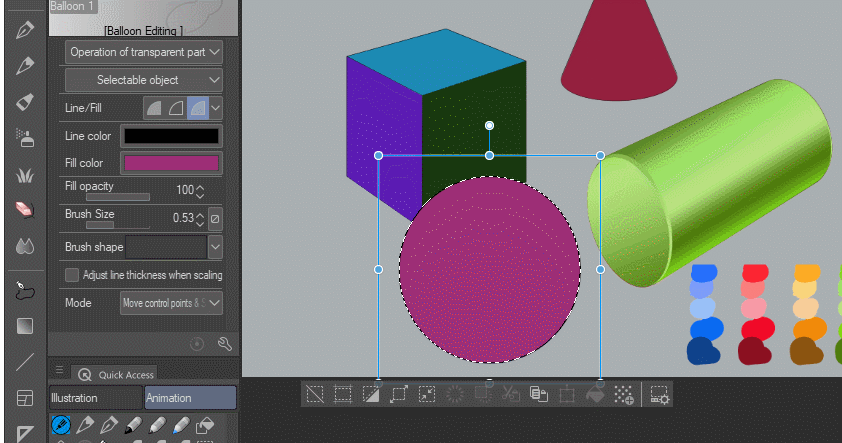The image size is (842, 443).
Task: Increase Fill opacity with up arrow
Action: (x=200, y=187)
